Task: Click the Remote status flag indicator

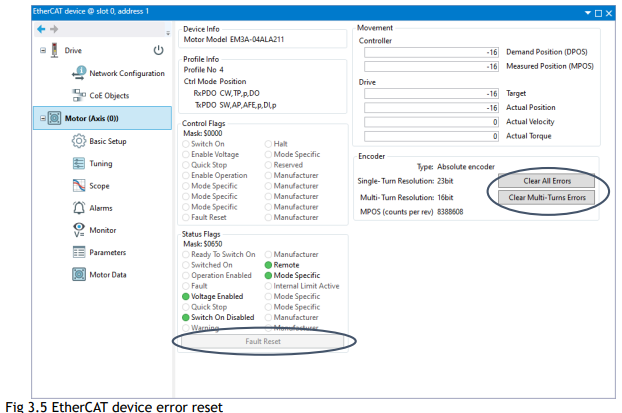Action: [x=268, y=265]
